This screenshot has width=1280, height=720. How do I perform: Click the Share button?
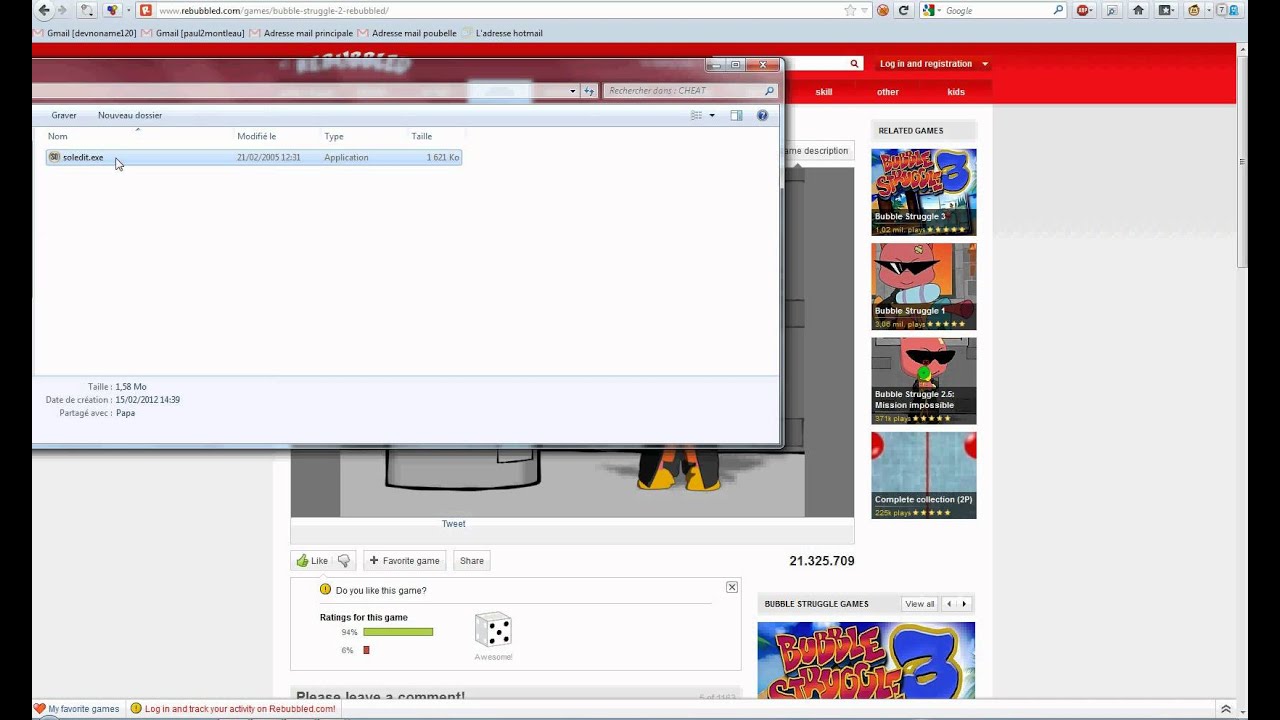(472, 561)
